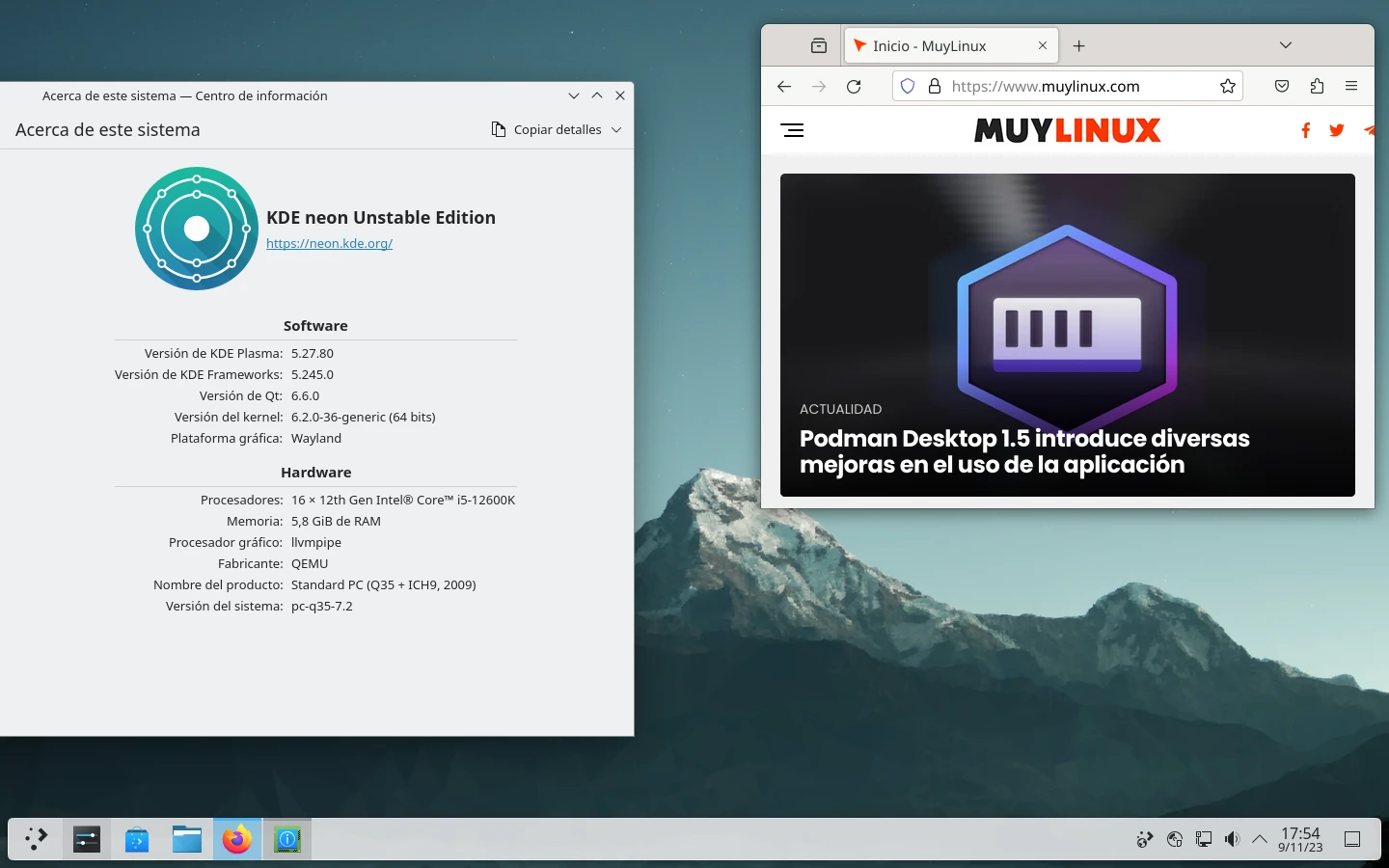Open the clock showing 17:54
The height and width of the screenshot is (868, 1389).
point(1300,839)
